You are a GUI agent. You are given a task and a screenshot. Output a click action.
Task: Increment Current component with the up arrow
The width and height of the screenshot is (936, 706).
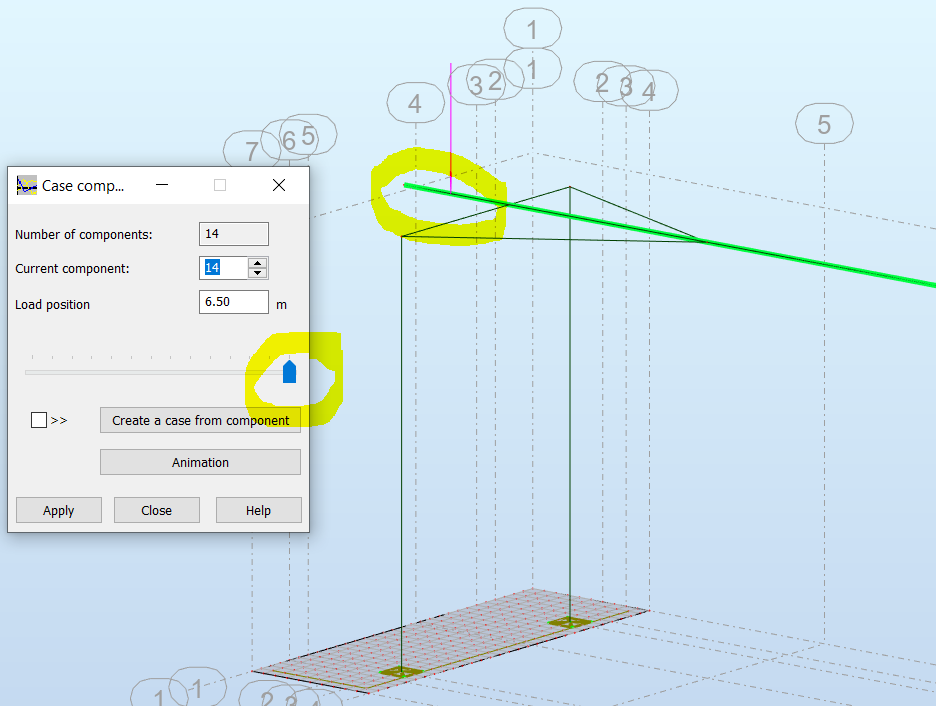pos(257,262)
